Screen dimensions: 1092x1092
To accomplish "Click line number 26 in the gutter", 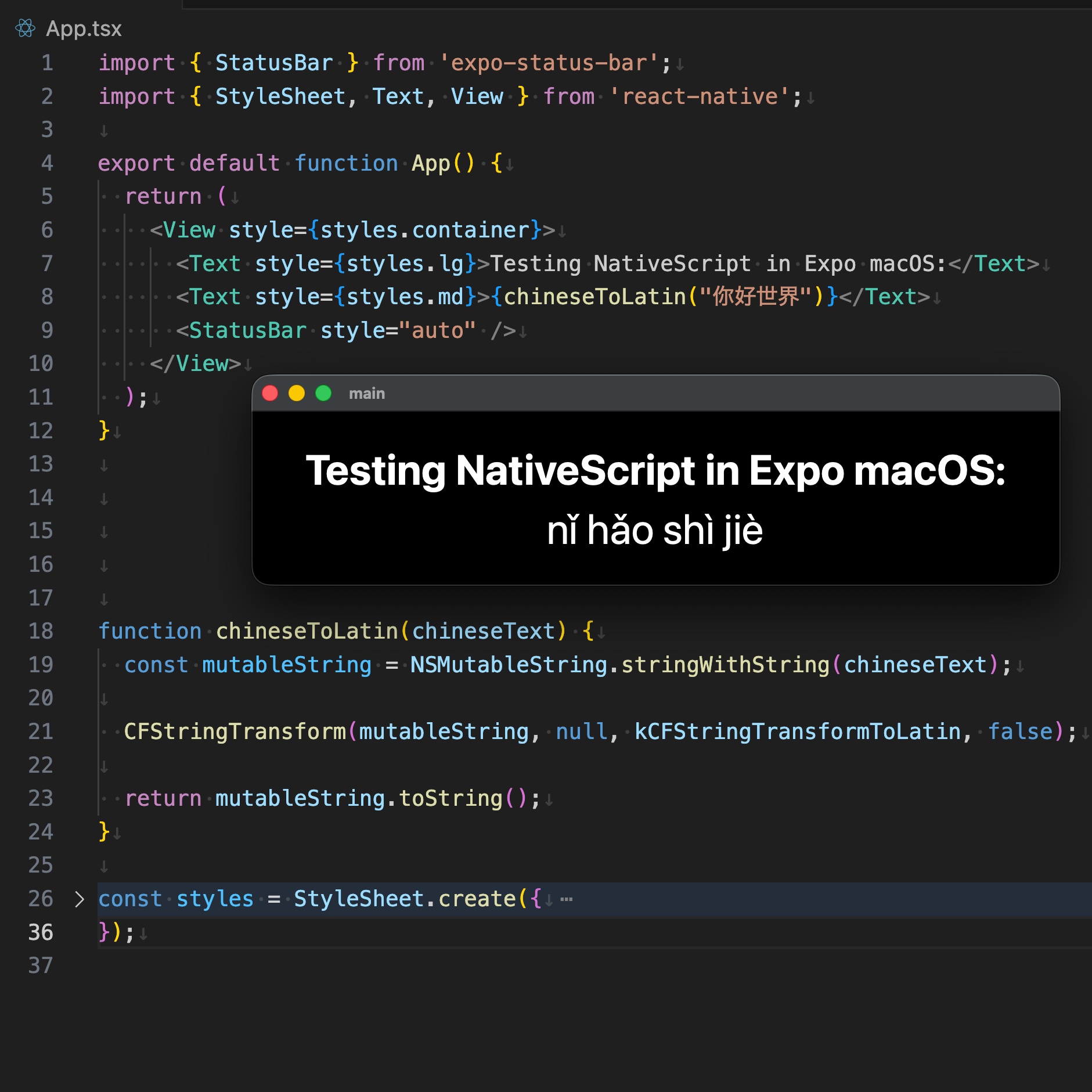I will (41, 899).
